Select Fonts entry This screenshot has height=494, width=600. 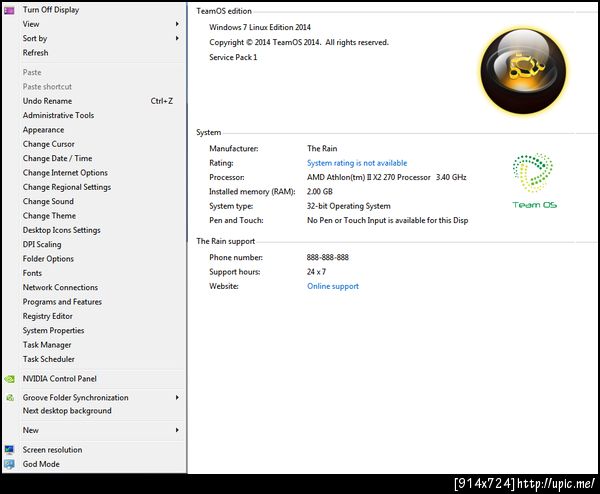tap(32, 273)
